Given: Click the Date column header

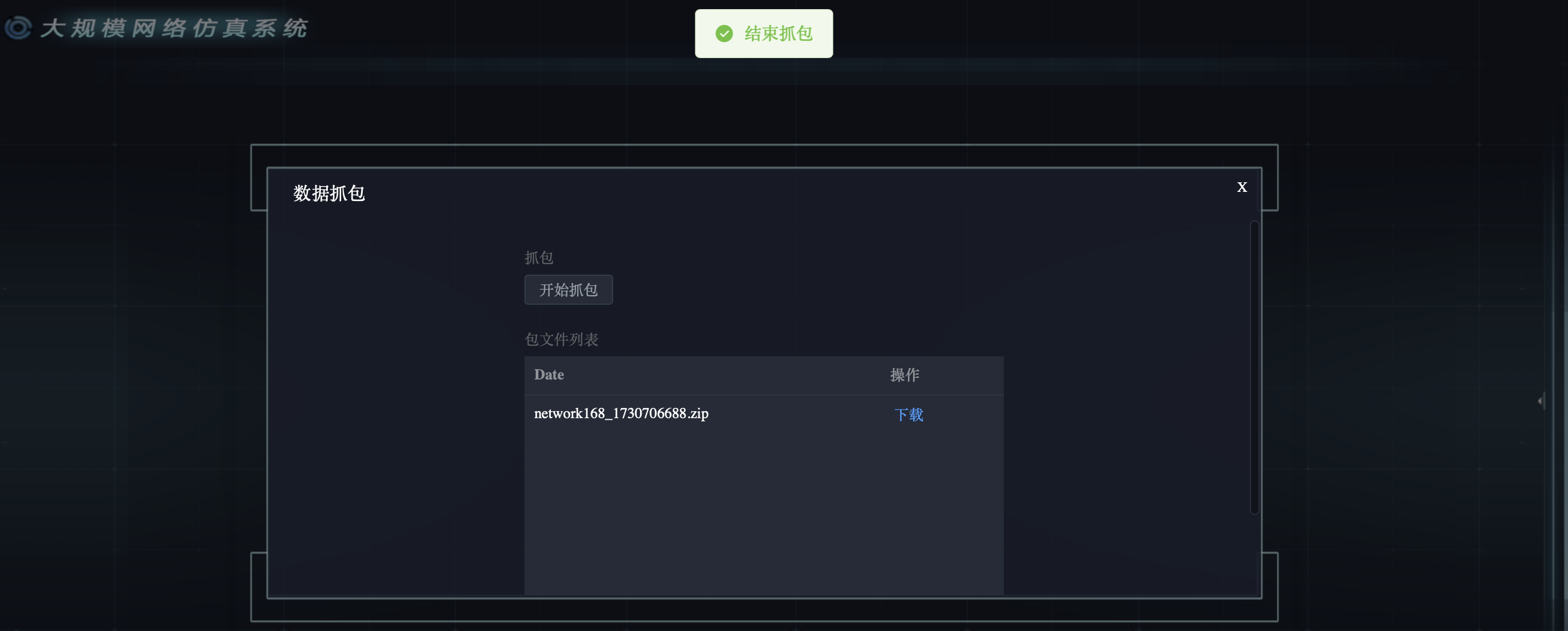Looking at the screenshot, I should pyautogui.click(x=549, y=375).
